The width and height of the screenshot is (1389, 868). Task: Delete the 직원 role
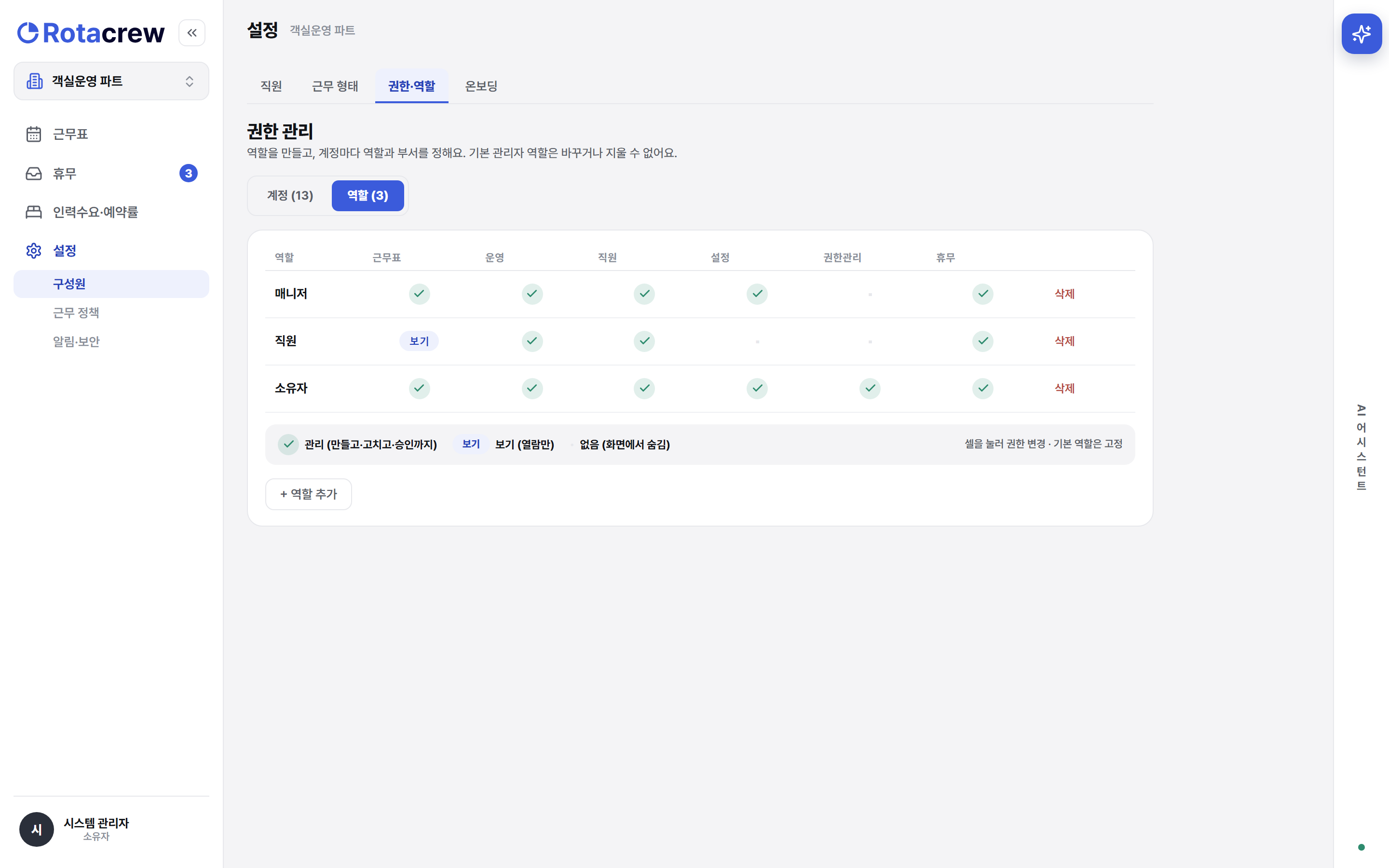coord(1064,341)
